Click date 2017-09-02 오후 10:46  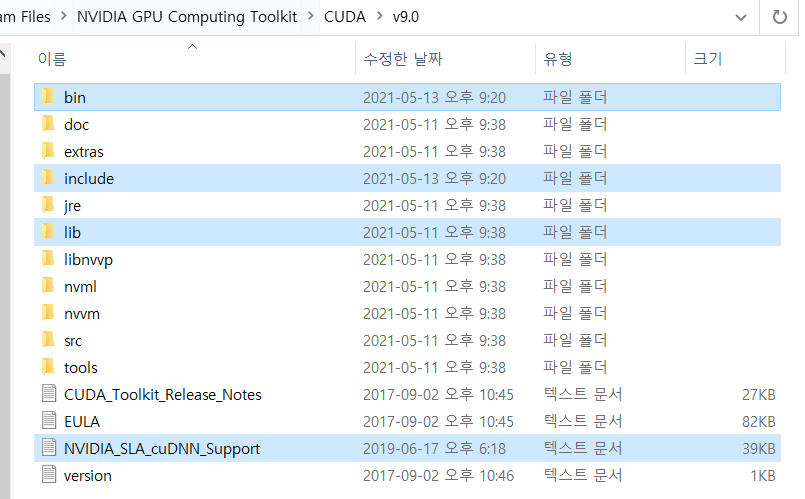[438, 476]
